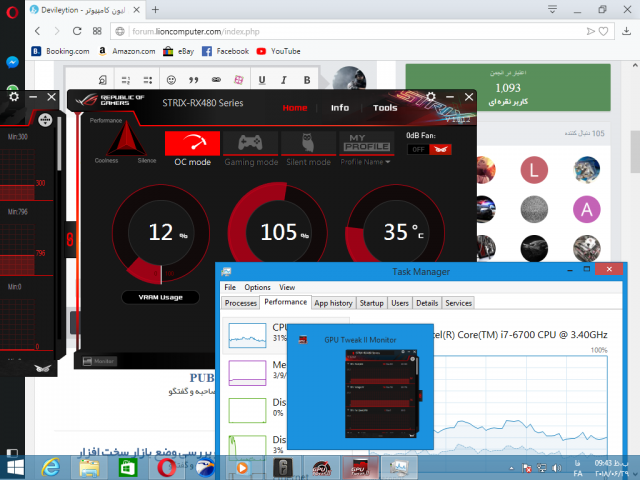Insert quote in forum editor
The height and width of the screenshot is (480, 640).
(x=193, y=80)
